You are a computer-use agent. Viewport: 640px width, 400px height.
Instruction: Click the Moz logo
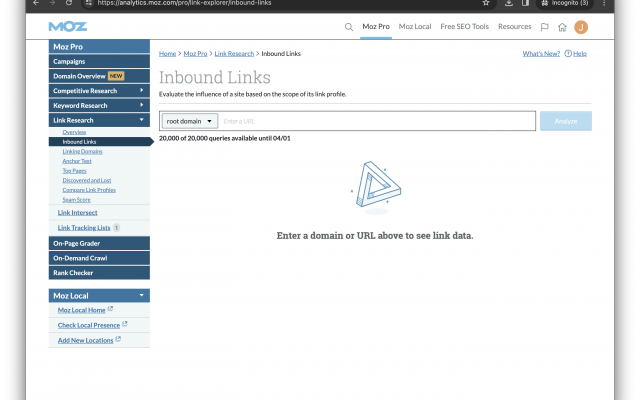click(x=68, y=27)
